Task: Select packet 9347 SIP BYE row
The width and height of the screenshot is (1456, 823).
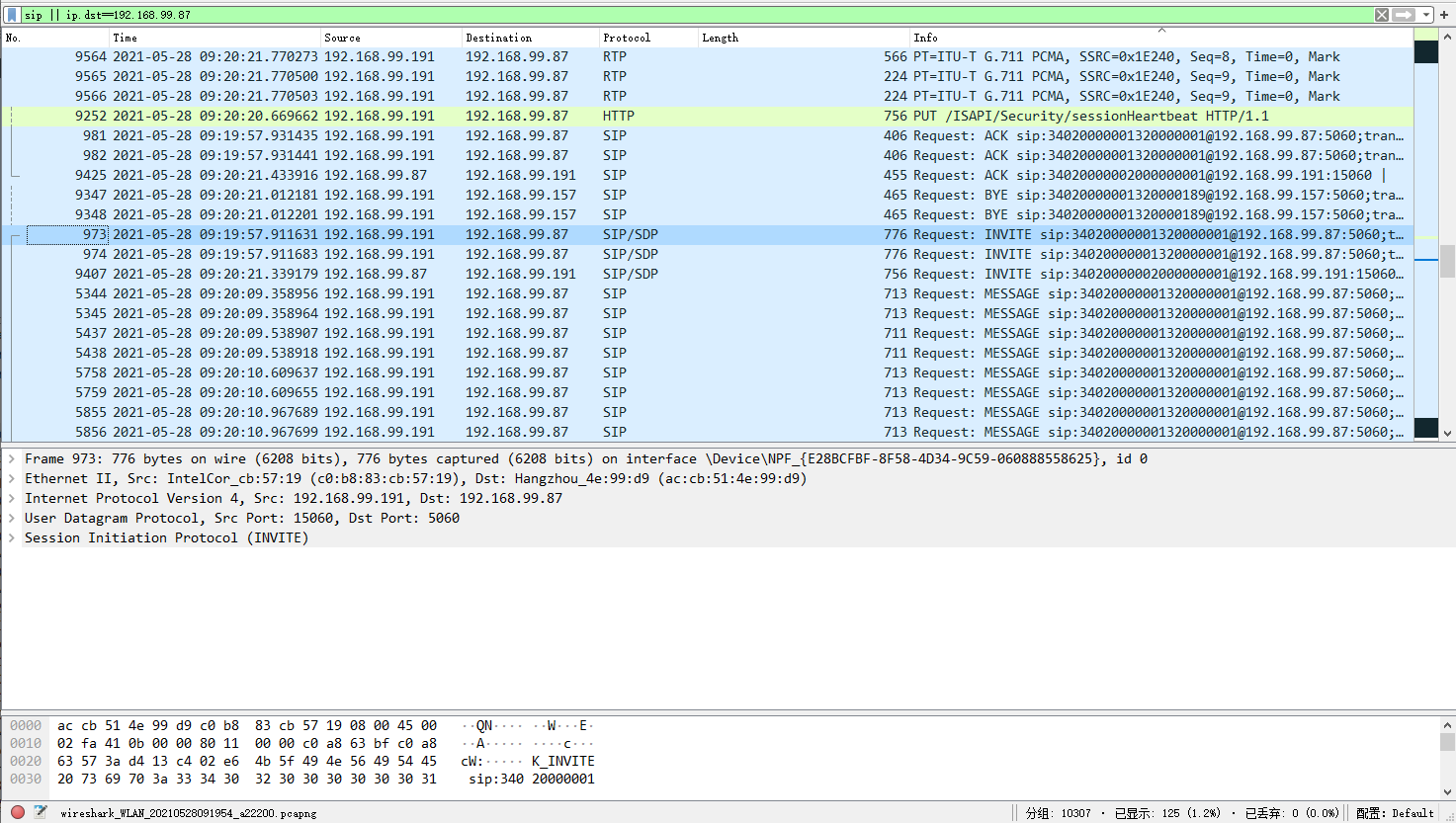Action: tap(708, 195)
